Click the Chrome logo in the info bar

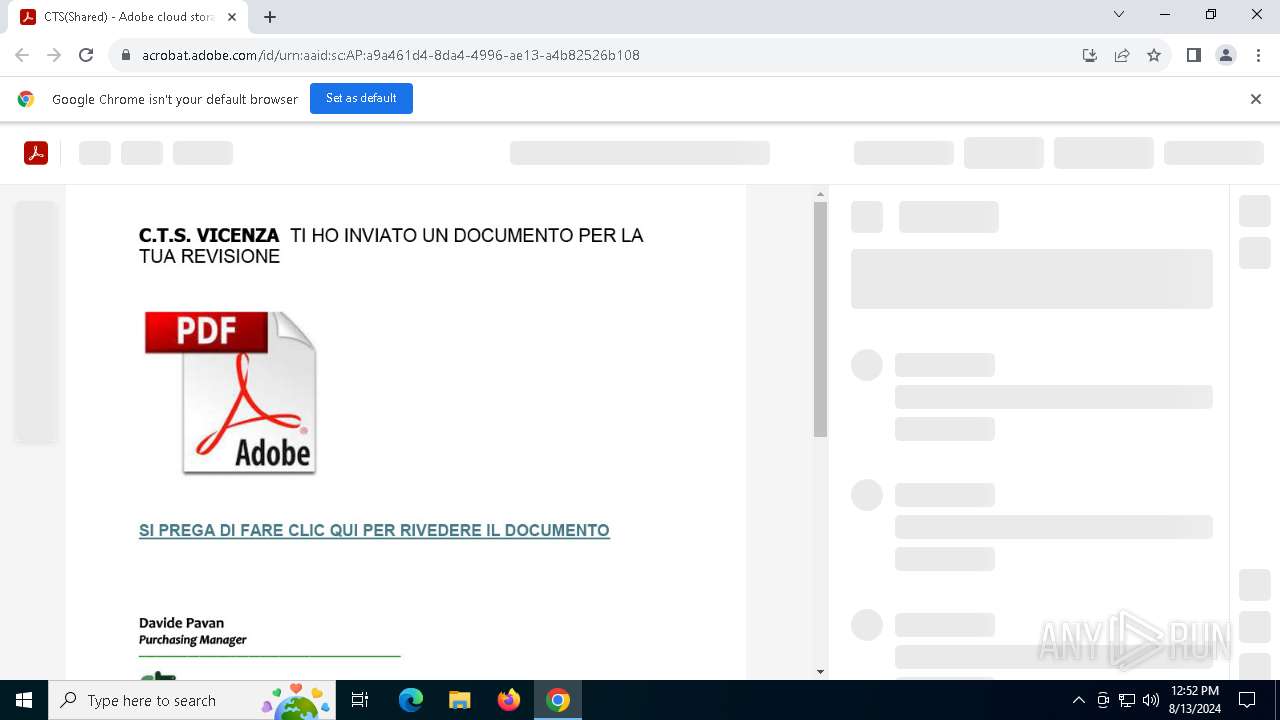pos(26,99)
